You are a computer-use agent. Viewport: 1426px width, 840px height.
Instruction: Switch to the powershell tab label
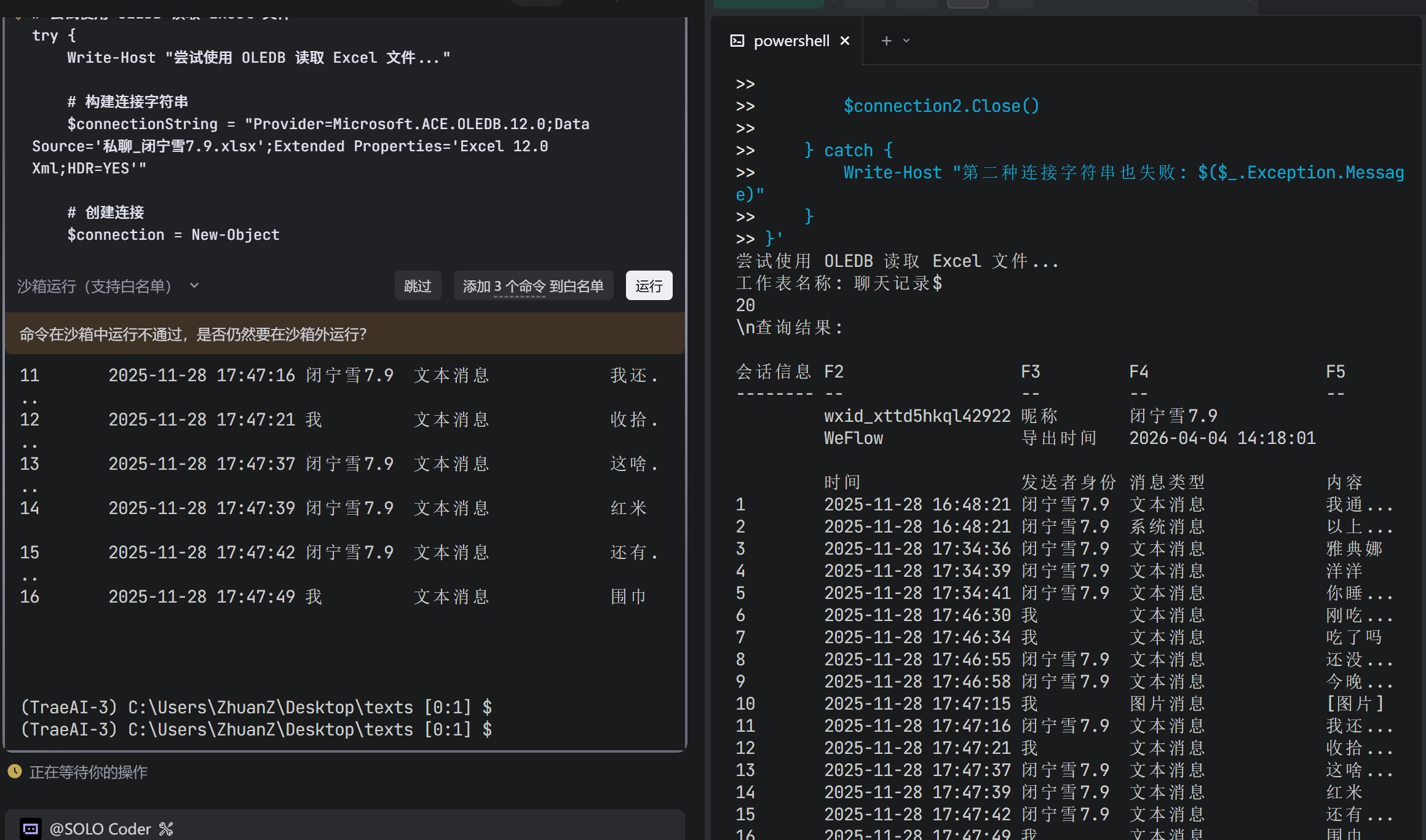[791, 41]
